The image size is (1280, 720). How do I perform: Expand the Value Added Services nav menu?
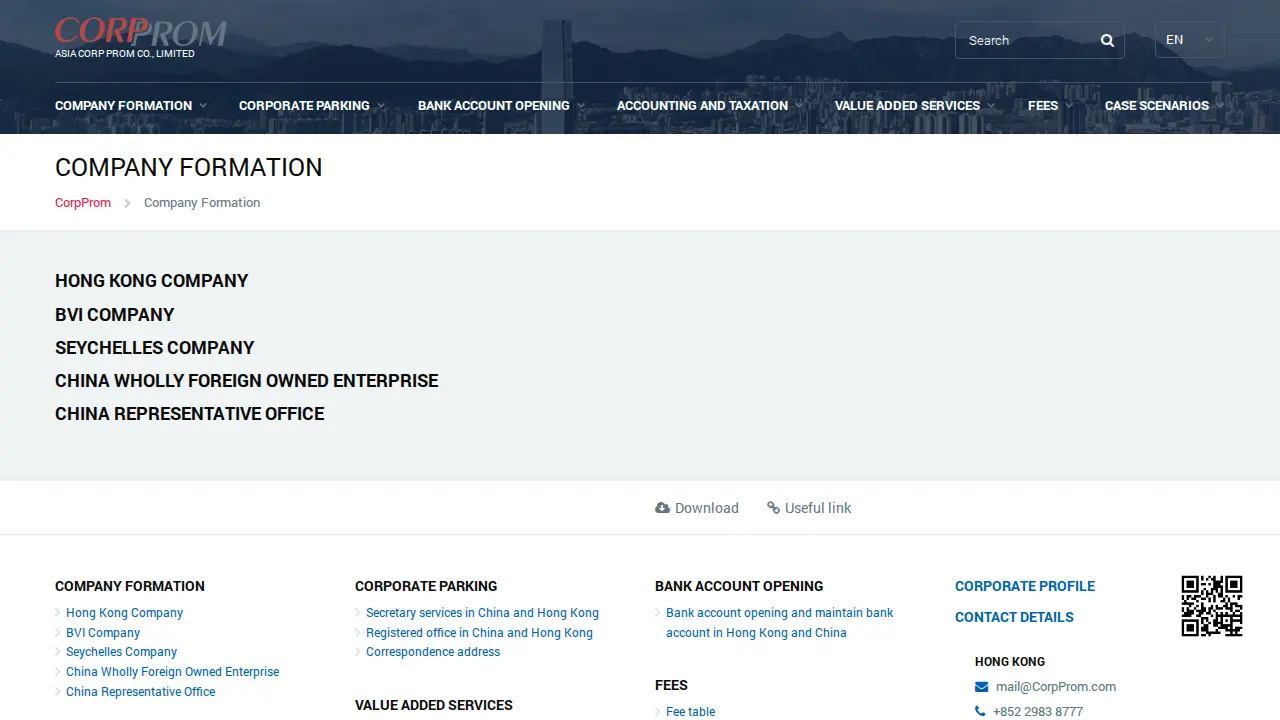point(915,106)
